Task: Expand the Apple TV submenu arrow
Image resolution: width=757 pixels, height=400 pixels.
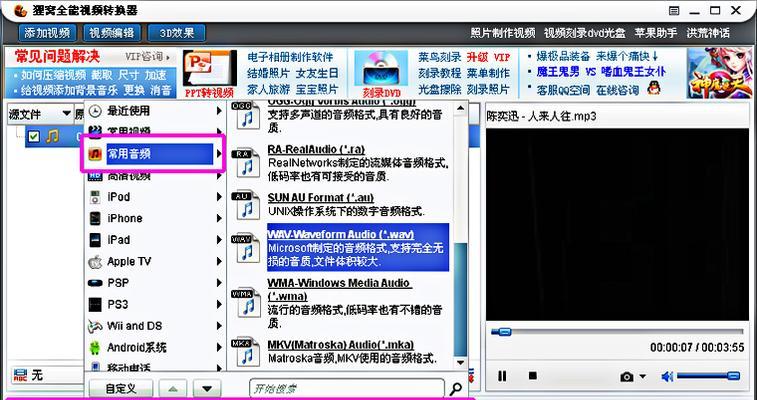Action: [219, 262]
